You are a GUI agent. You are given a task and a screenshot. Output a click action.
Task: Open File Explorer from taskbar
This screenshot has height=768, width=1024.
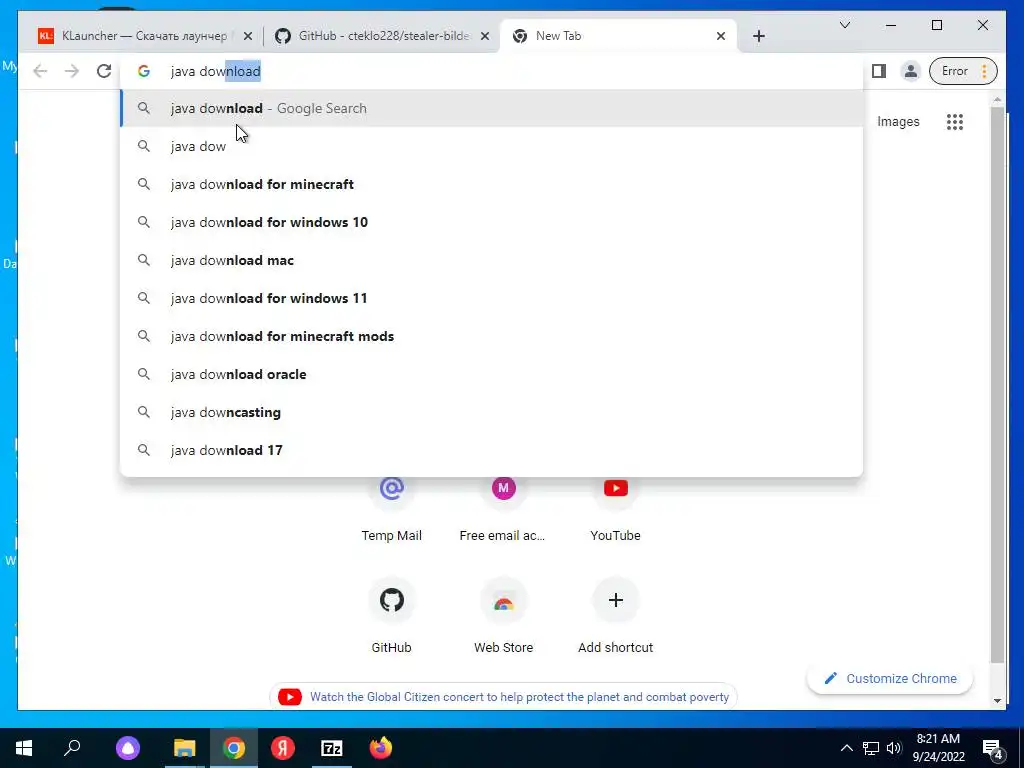coord(185,748)
